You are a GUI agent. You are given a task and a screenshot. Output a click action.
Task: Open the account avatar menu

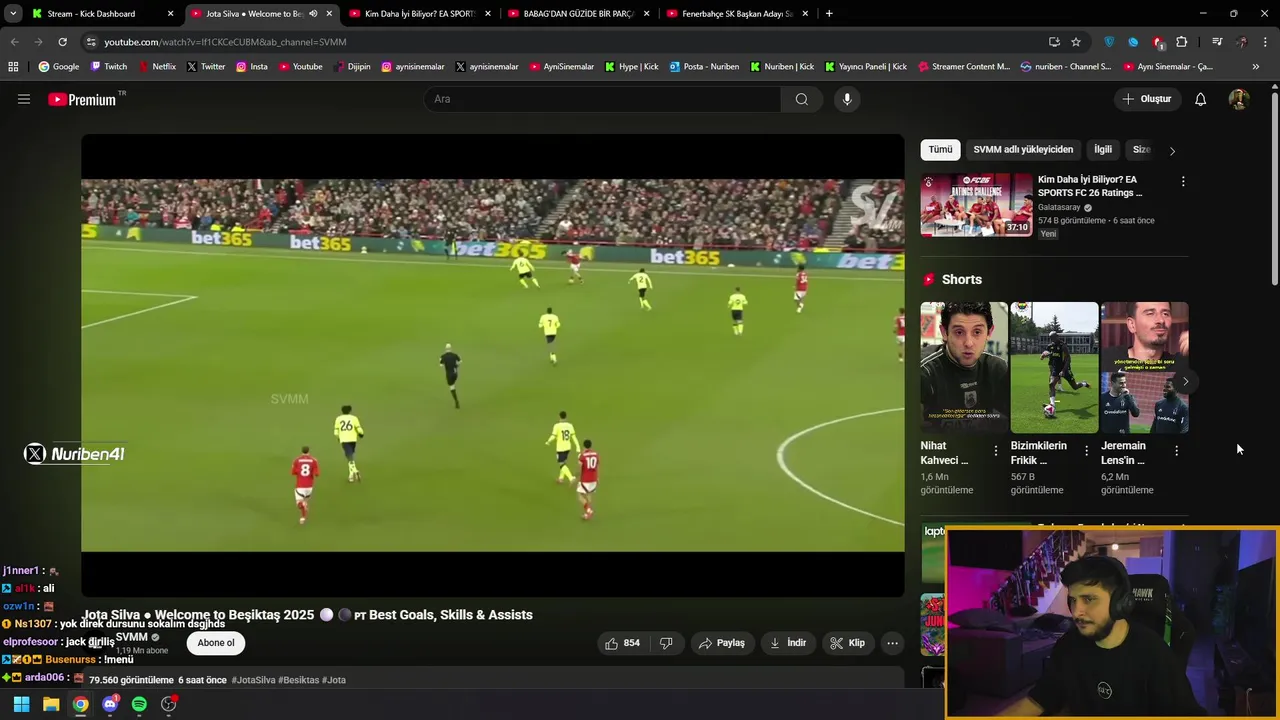(x=1238, y=99)
